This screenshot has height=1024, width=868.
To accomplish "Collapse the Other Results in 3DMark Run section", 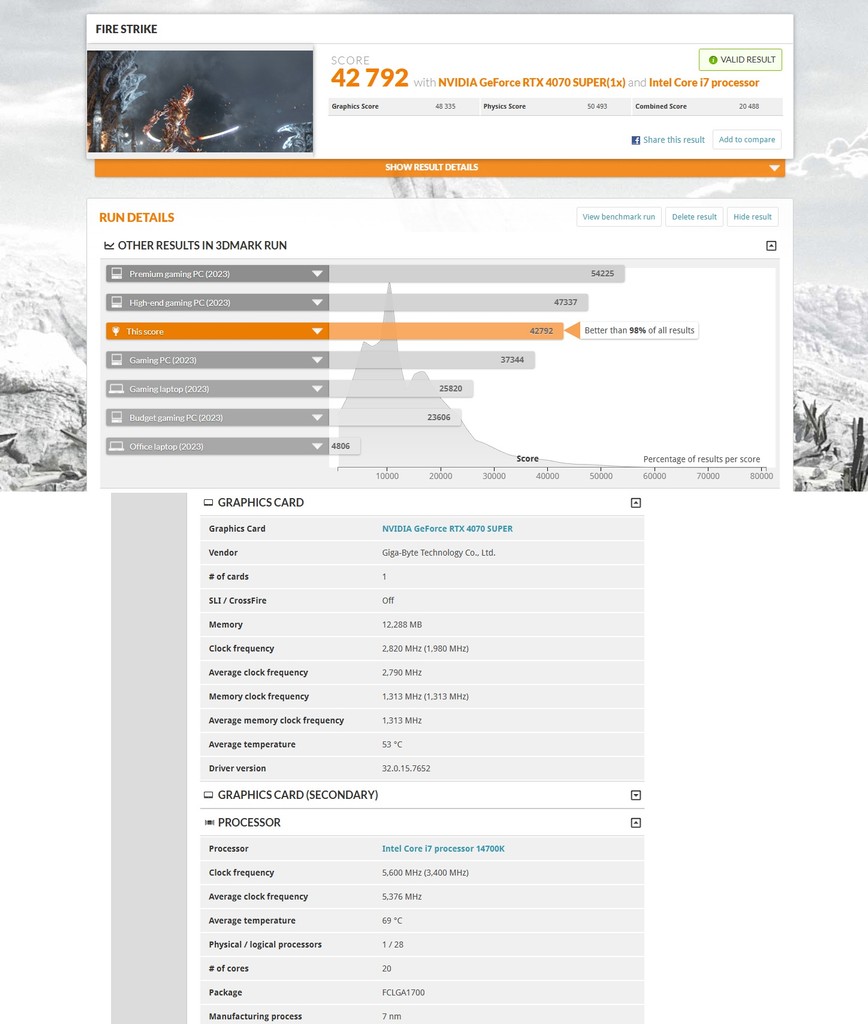I will coord(771,246).
